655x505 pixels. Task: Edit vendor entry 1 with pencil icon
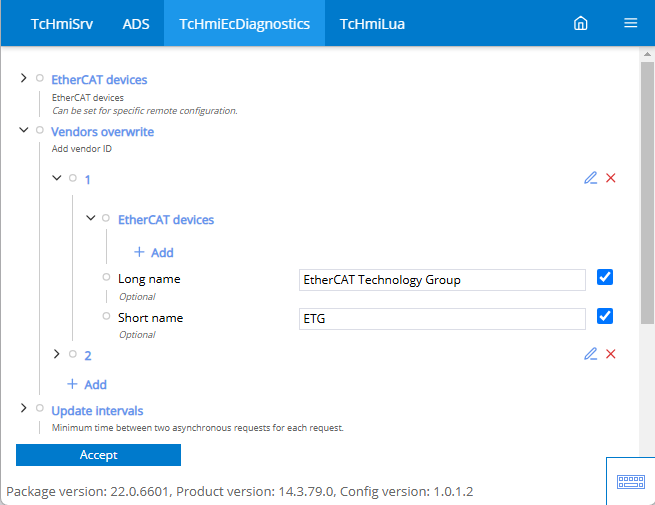[590, 178]
